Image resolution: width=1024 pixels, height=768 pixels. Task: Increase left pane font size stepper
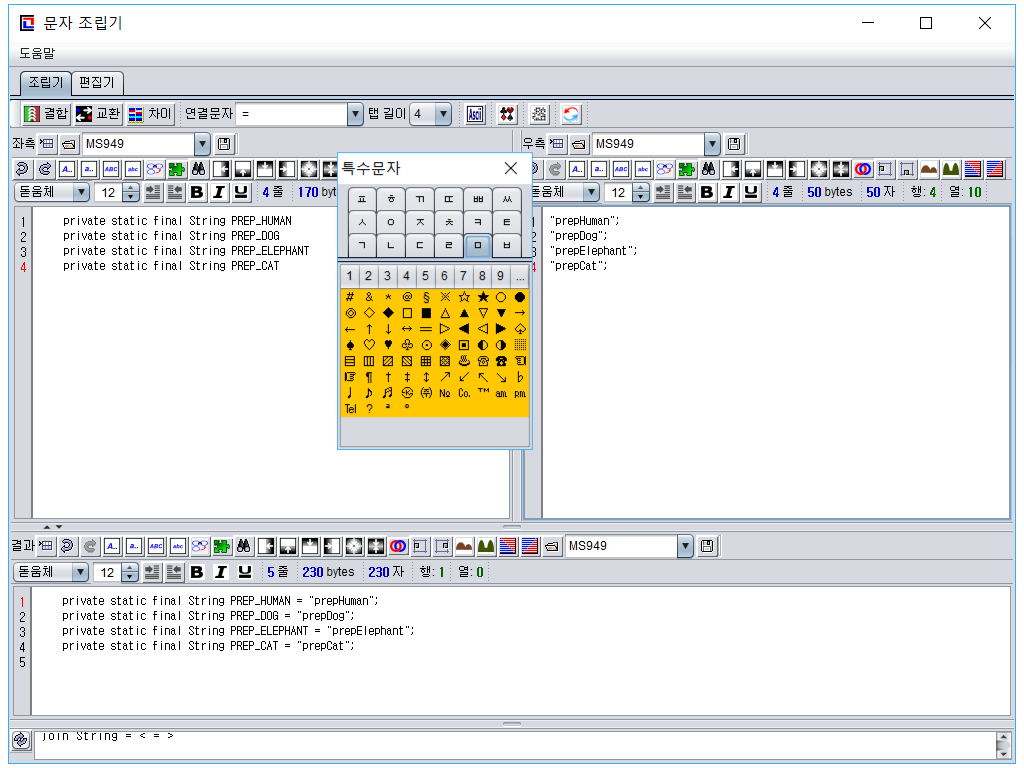[x=131, y=188]
